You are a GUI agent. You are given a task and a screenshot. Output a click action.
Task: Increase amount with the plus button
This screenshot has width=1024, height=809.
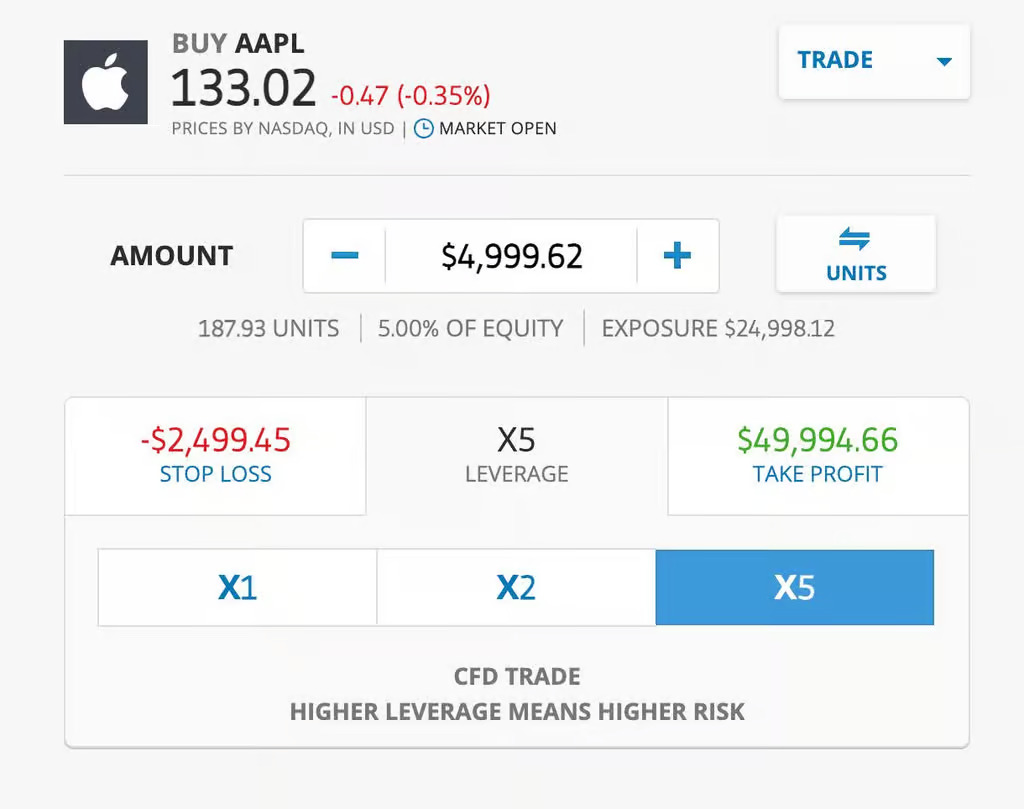677,256
